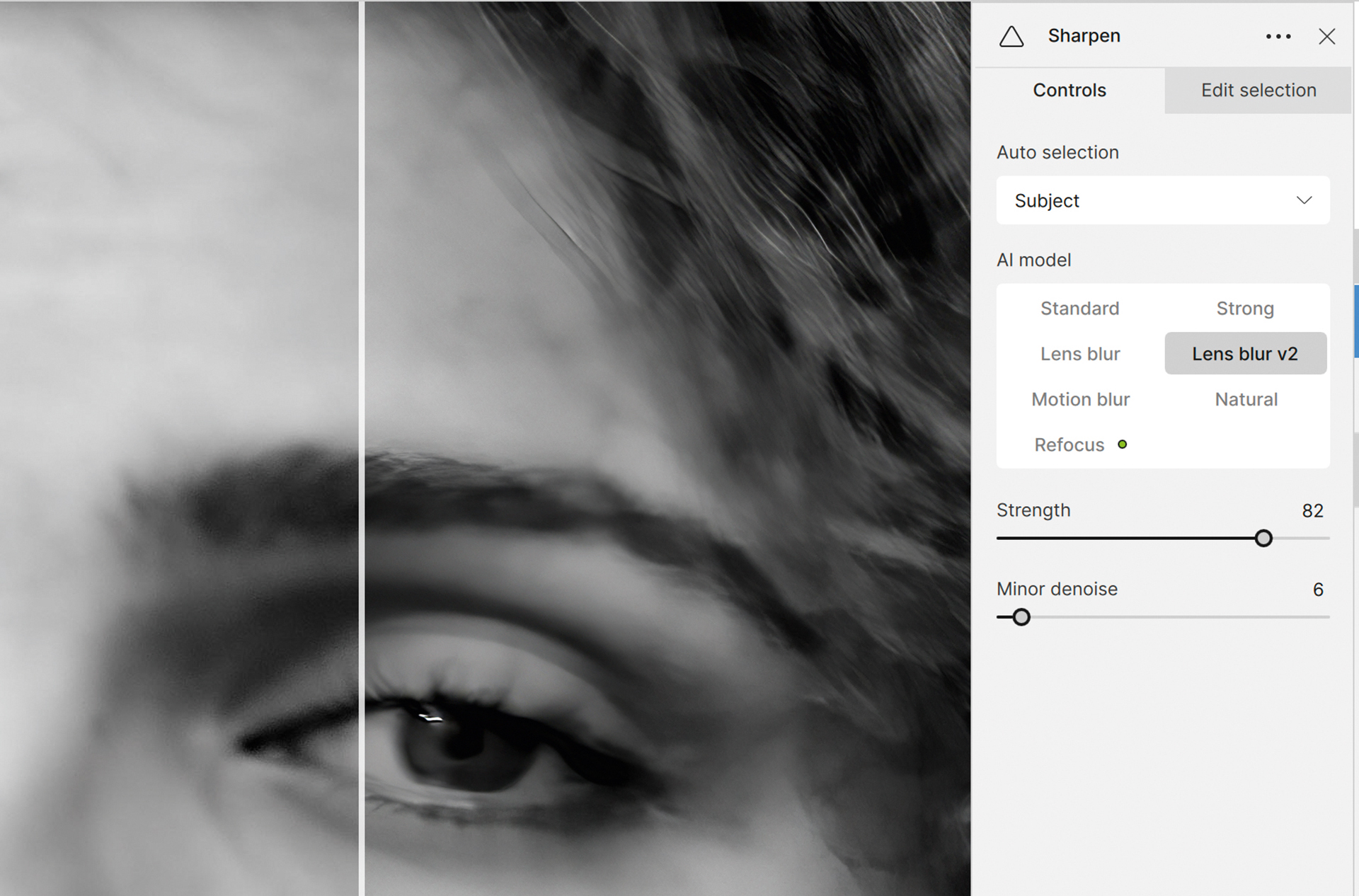Switch to the Edit selection tab
This screenshot has width=1359, height=896.
pyautogui.click(x=1258, y=91)
